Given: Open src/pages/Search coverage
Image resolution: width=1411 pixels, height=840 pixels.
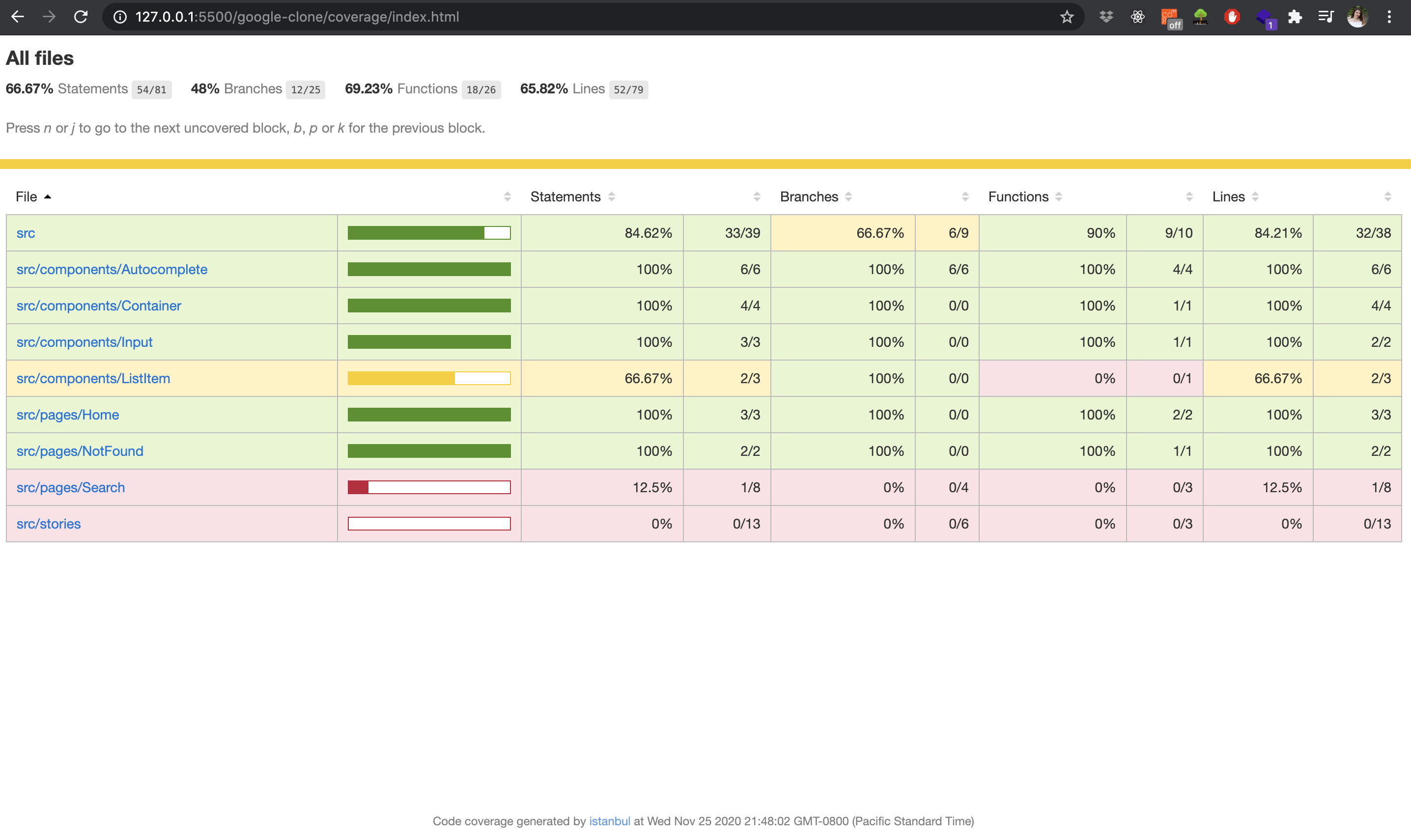Looking at the screenshot, I should [x=70, y=487].
